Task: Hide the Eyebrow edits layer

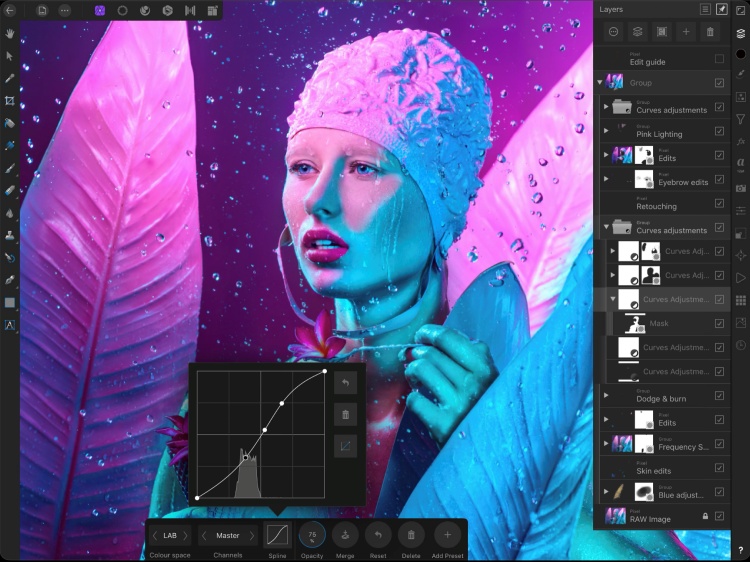Action: (x=719, y=179)
